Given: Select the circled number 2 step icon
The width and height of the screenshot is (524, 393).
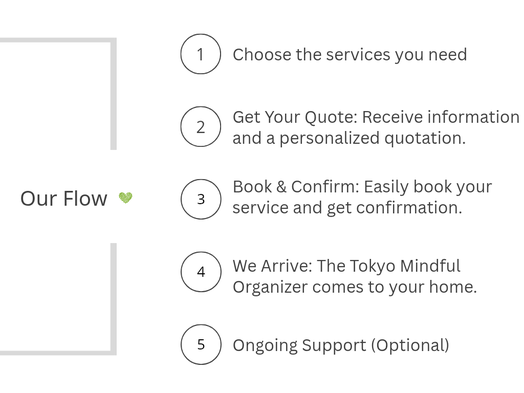Looking at the screenshot, I should [x=201, y=126].
